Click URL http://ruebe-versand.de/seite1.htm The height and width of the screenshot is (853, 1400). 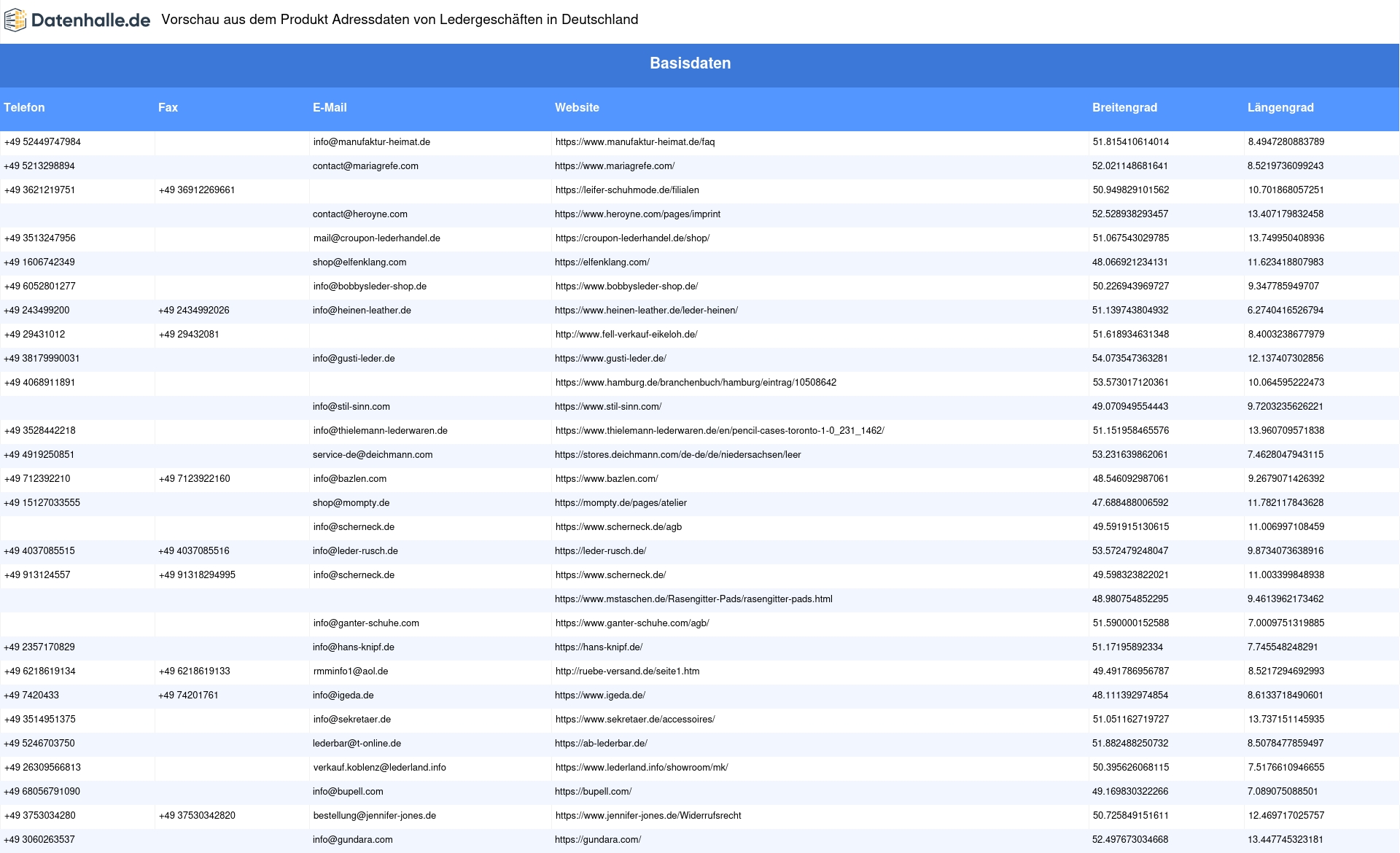click(627, 671)
